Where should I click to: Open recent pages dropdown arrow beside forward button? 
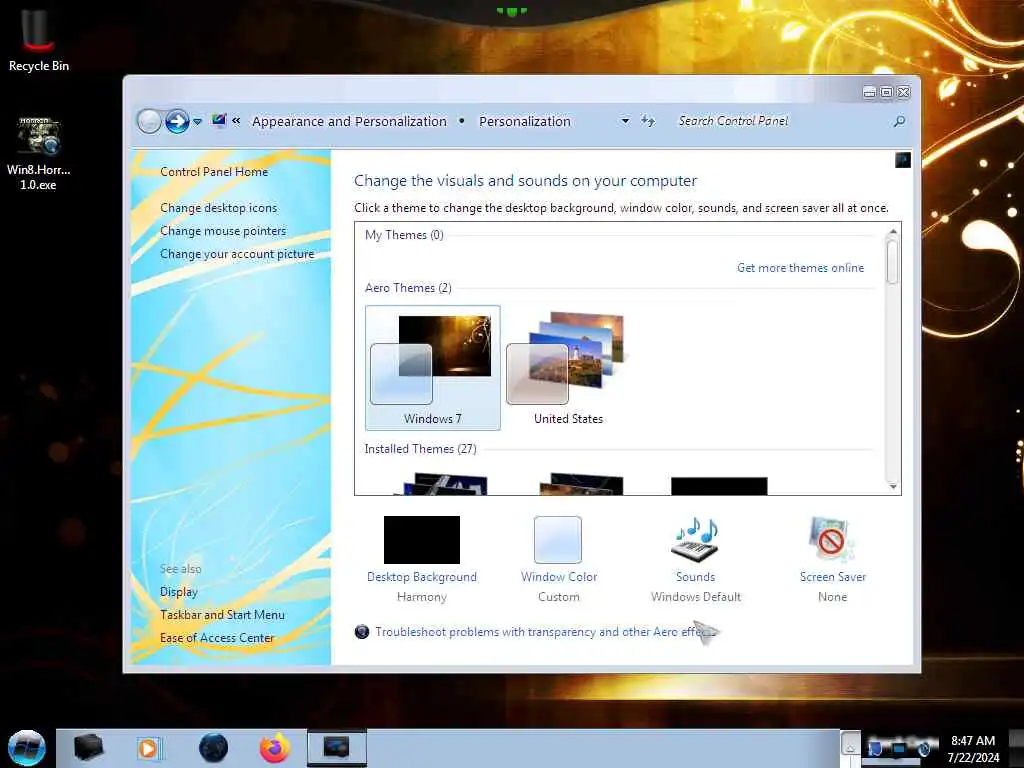[197, 121]
